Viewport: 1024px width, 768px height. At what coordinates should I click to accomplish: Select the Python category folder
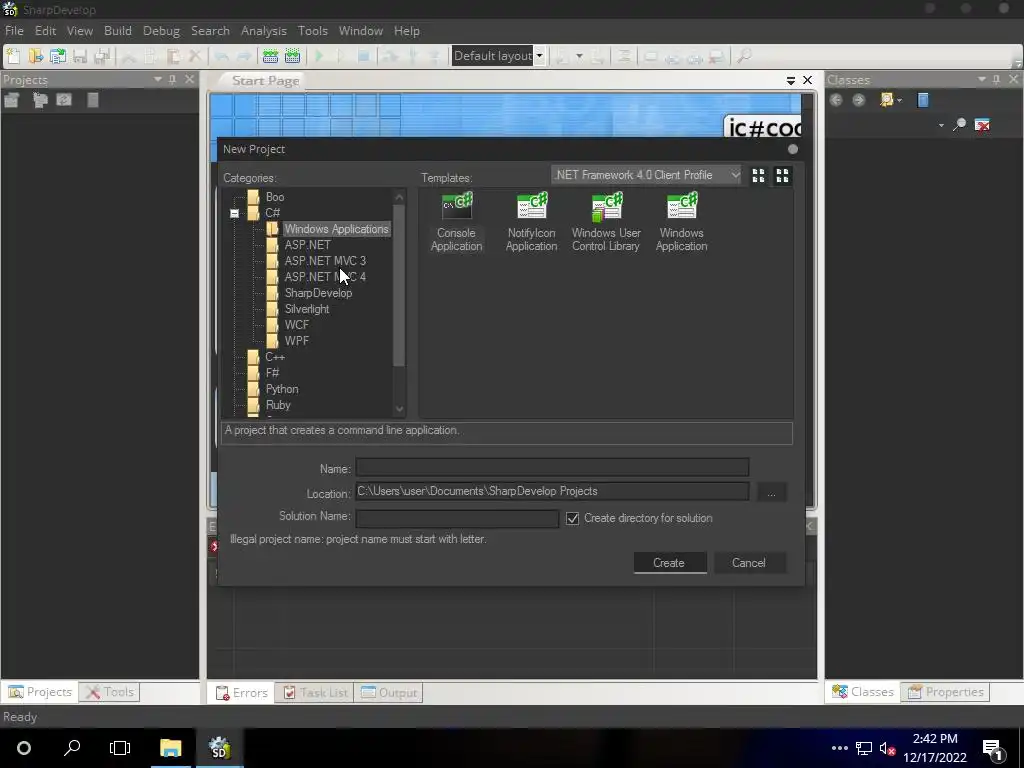coord(281,389)
